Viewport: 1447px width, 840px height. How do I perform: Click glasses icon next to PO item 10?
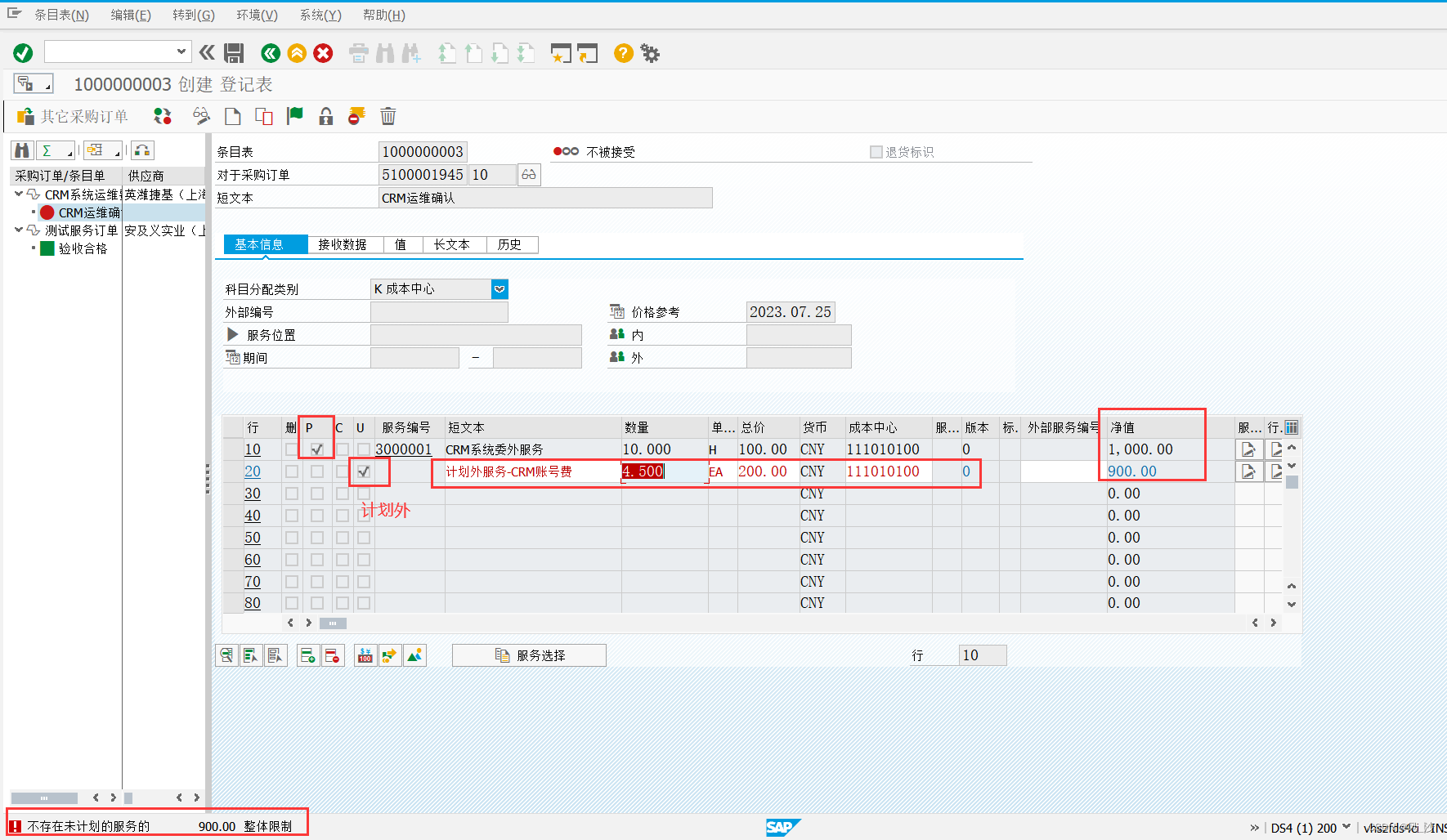tap(529, 174)
